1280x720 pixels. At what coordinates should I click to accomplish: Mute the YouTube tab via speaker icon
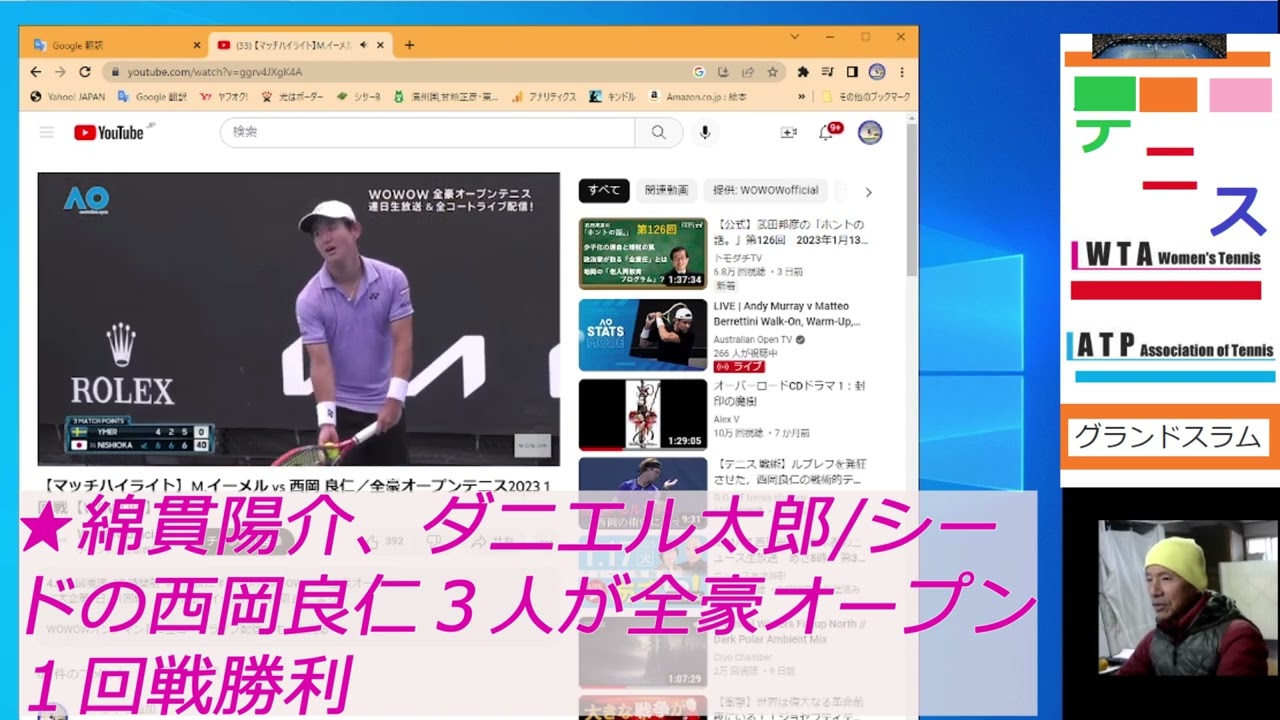pyautogui.click(x=364, y=45)
